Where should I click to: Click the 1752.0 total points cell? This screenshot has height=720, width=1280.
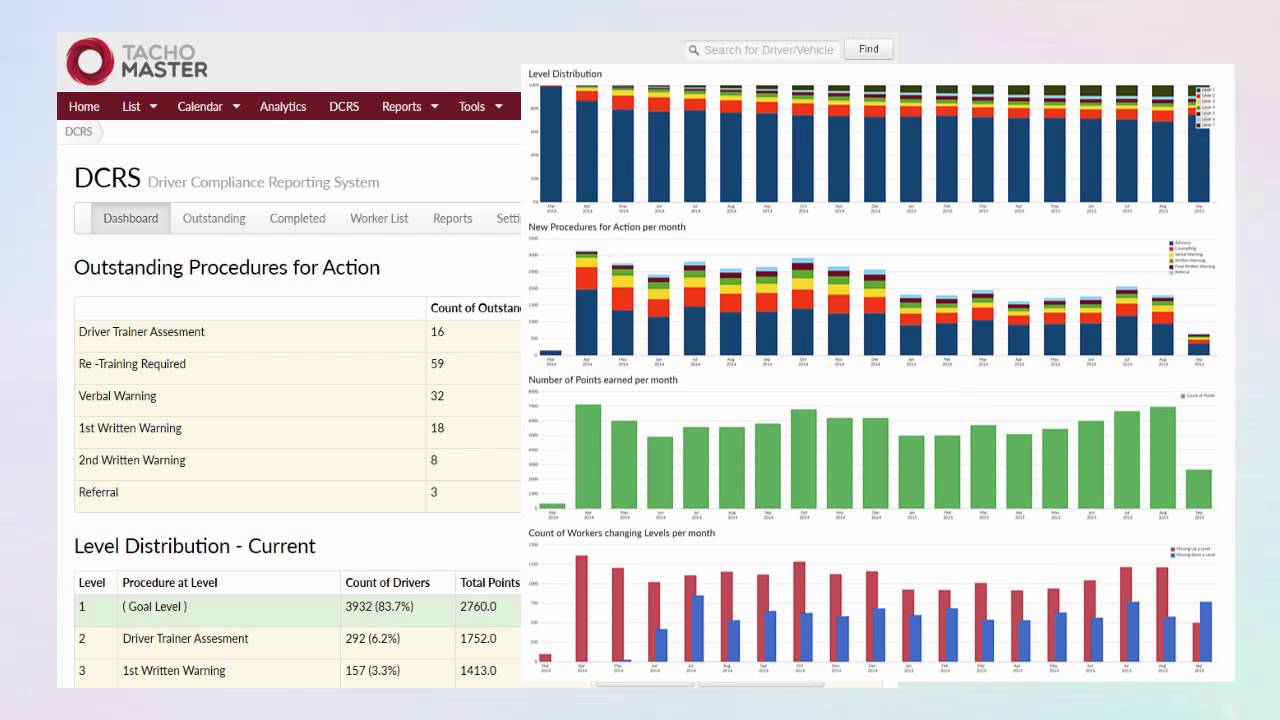point(478,639)
